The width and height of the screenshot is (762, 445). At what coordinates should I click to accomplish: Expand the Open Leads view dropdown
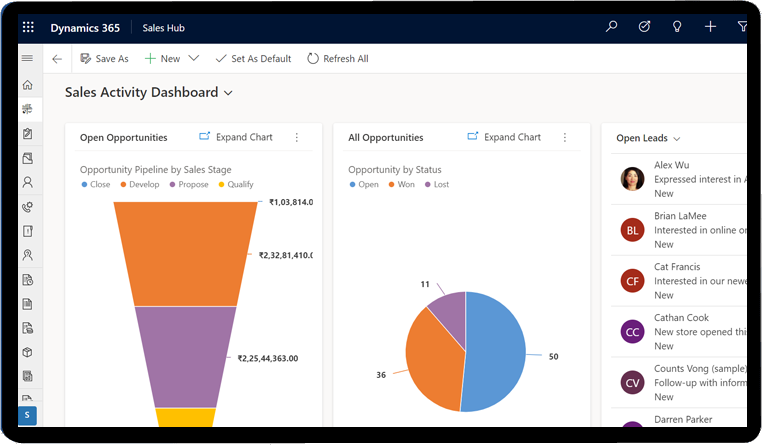(x=677, y=139)
